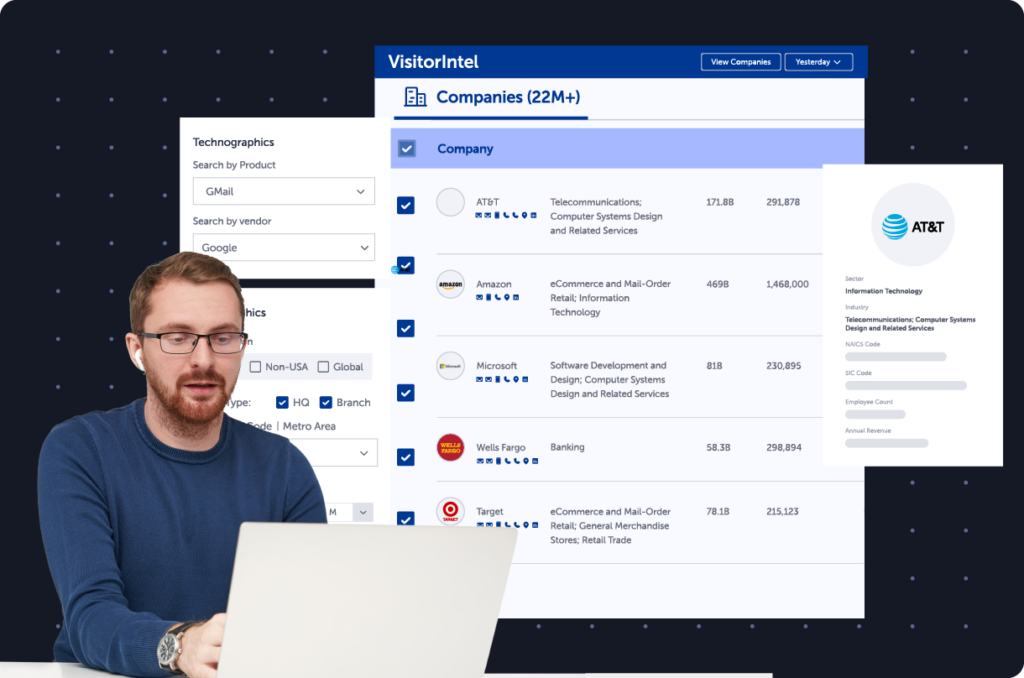Click the location pin icon under Amazon

[x=507, y=297]
